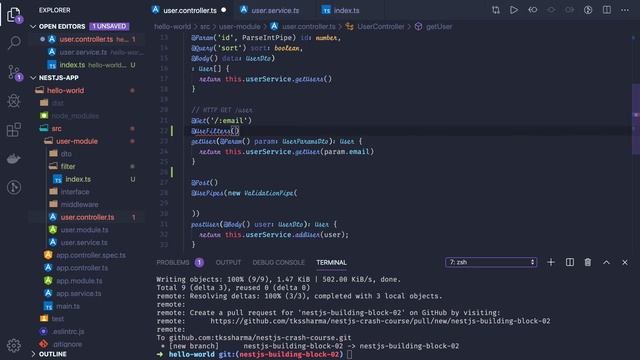Open user.module.ts in file tree
The image size is (640, 360).
click(84, 230)
